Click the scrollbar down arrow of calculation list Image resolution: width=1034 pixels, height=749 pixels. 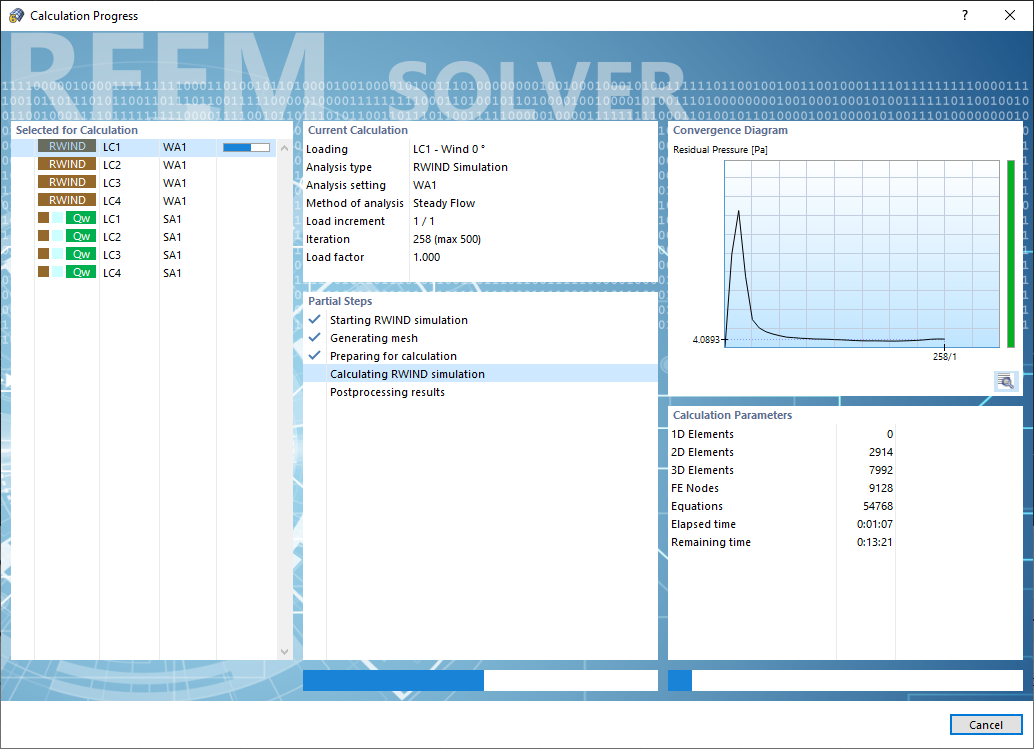(x=283, y=651)
